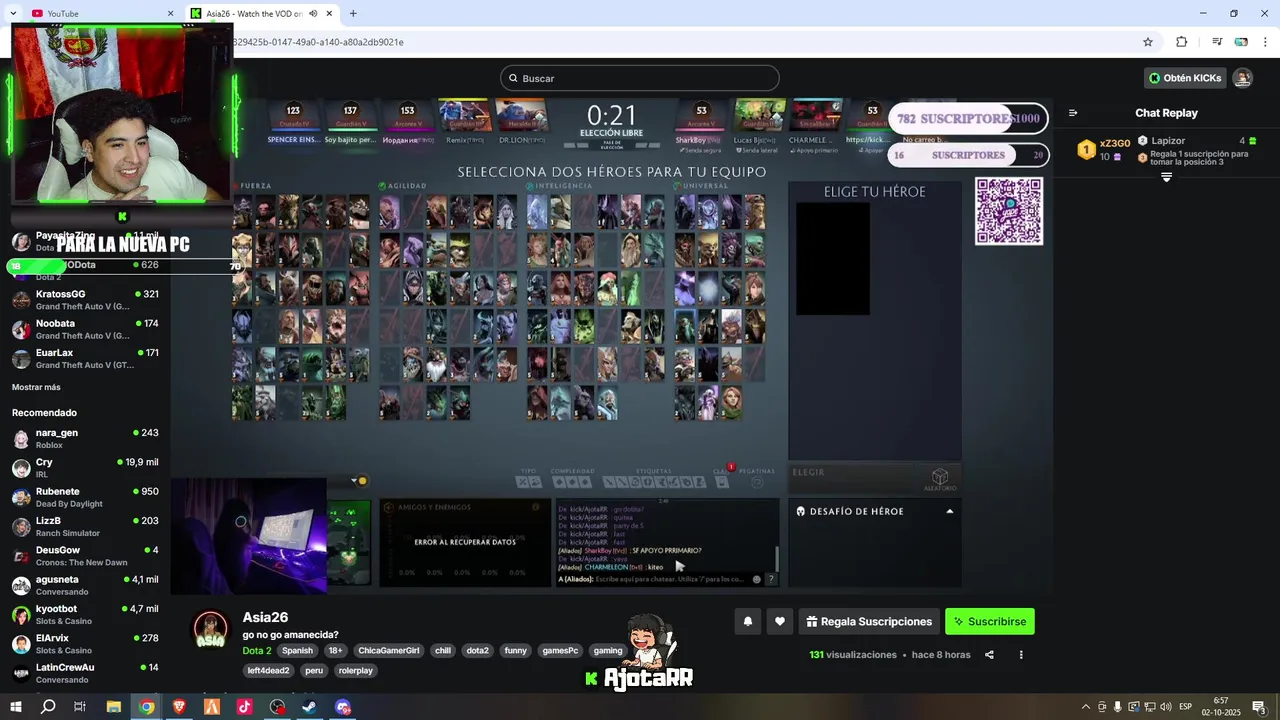Open Asia26 channel avatar
This screenshot has width=1280, height=720.
(x=210, y=629)
